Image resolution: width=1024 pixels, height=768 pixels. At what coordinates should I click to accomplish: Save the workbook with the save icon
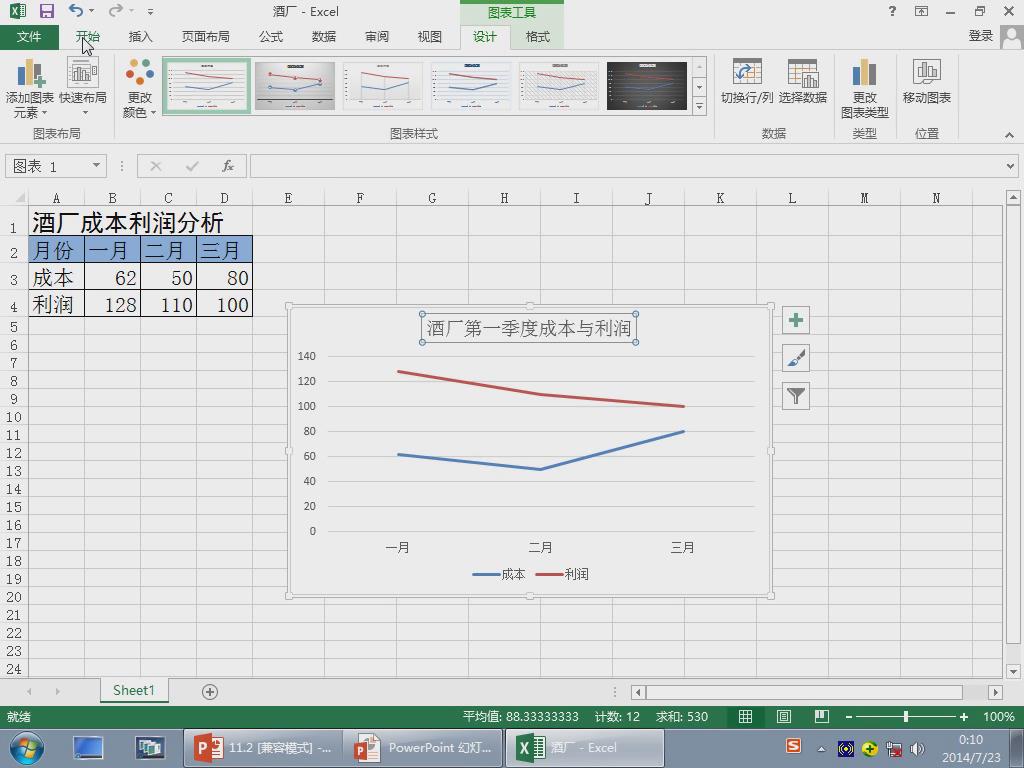46,11
